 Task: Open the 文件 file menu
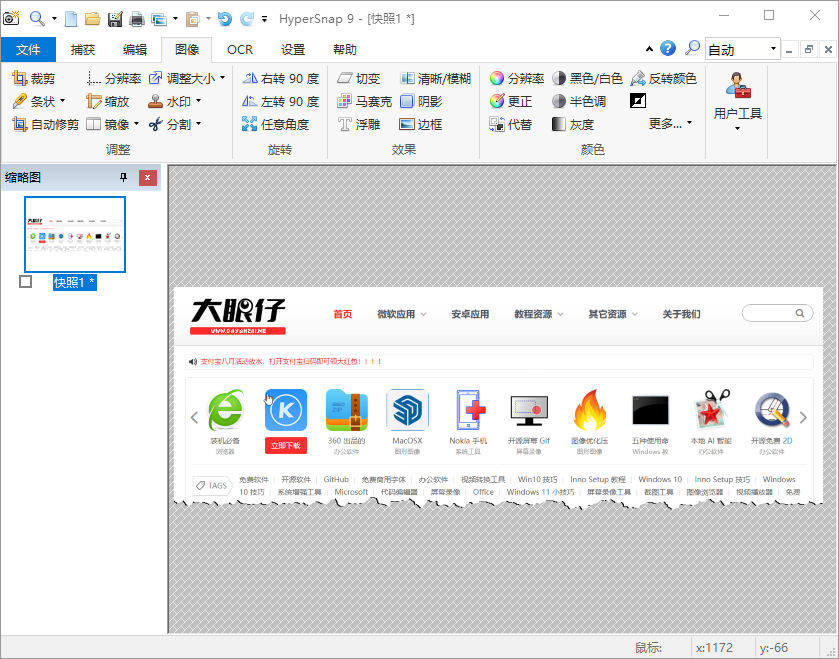(x=29, y=49)
